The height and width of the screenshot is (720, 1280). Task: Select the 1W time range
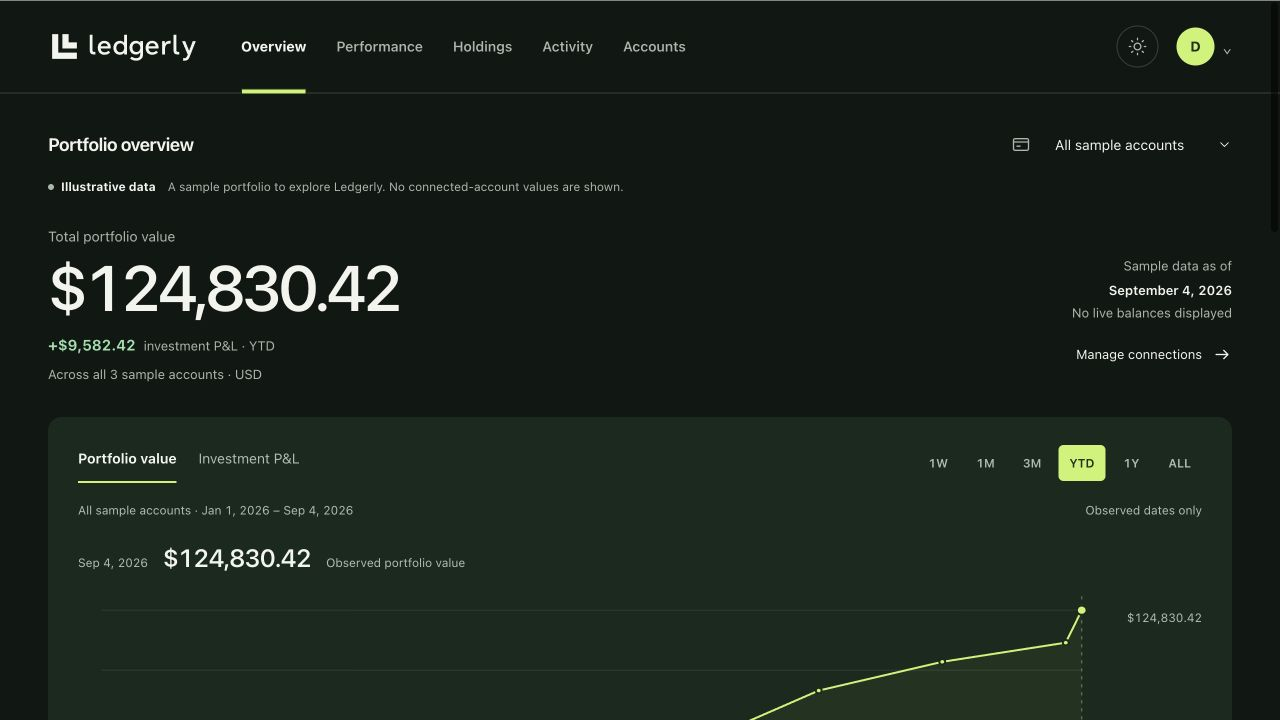point(938,463)
